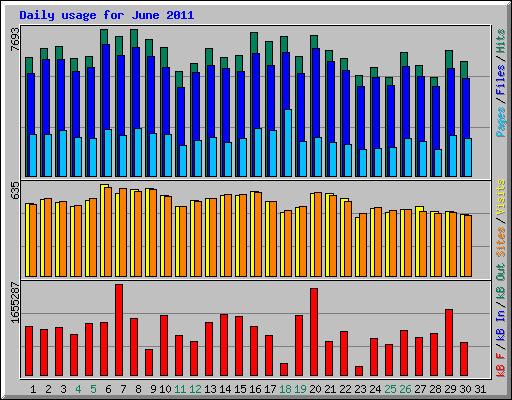The height and width of the screenshot is (400, 512).
Task: Click day label 10 on the x-axis
Action: pos(165,389)
